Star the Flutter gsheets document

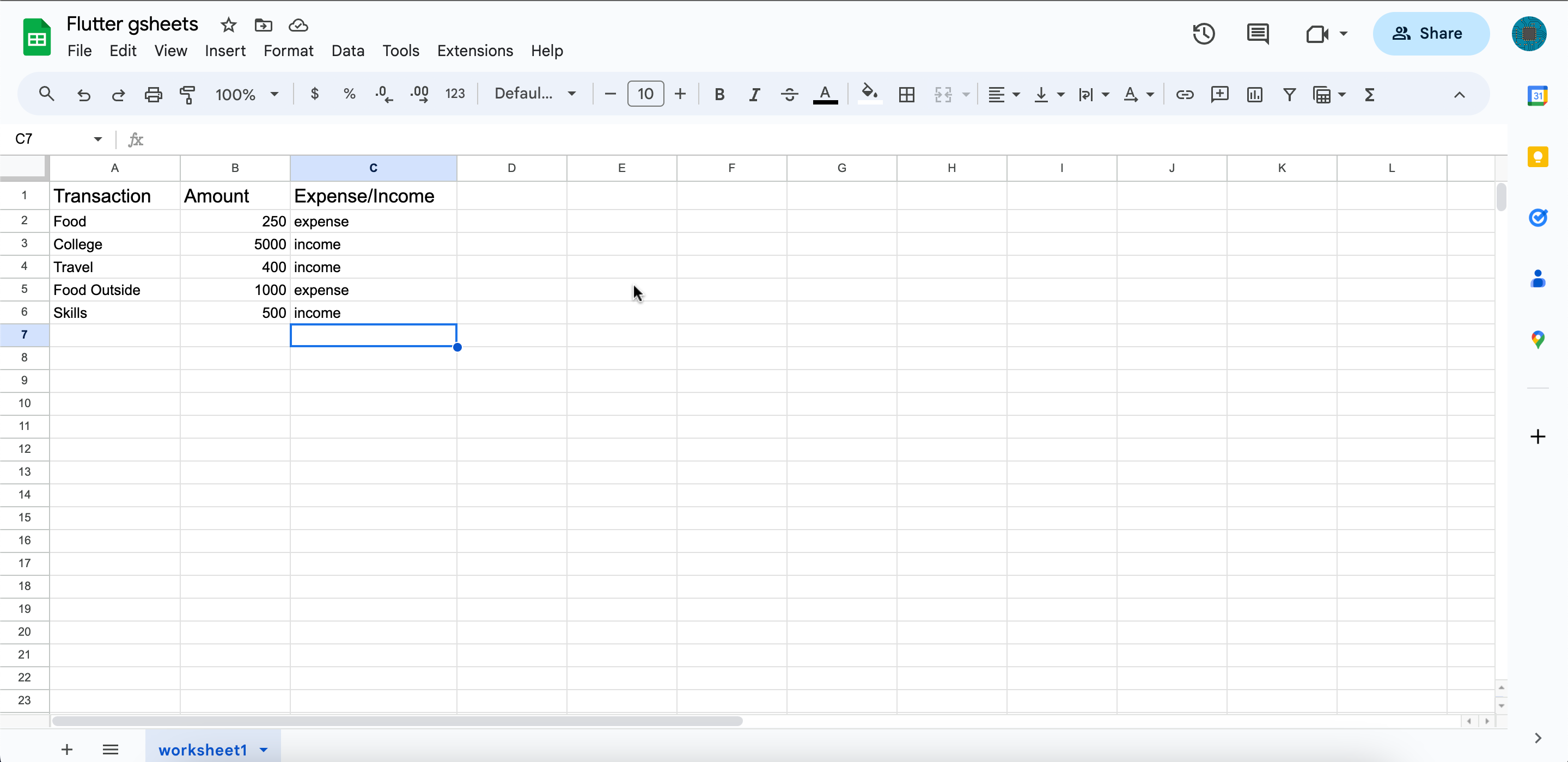(x=228, y=25)
